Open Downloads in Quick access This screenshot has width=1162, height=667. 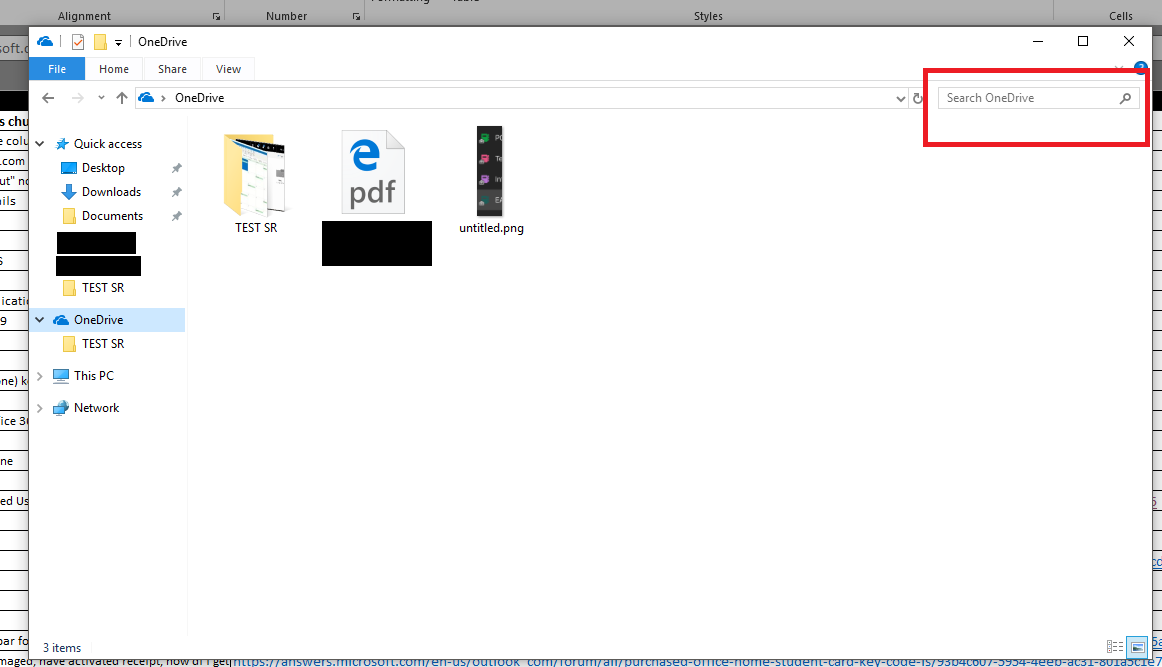click(111, 192)
